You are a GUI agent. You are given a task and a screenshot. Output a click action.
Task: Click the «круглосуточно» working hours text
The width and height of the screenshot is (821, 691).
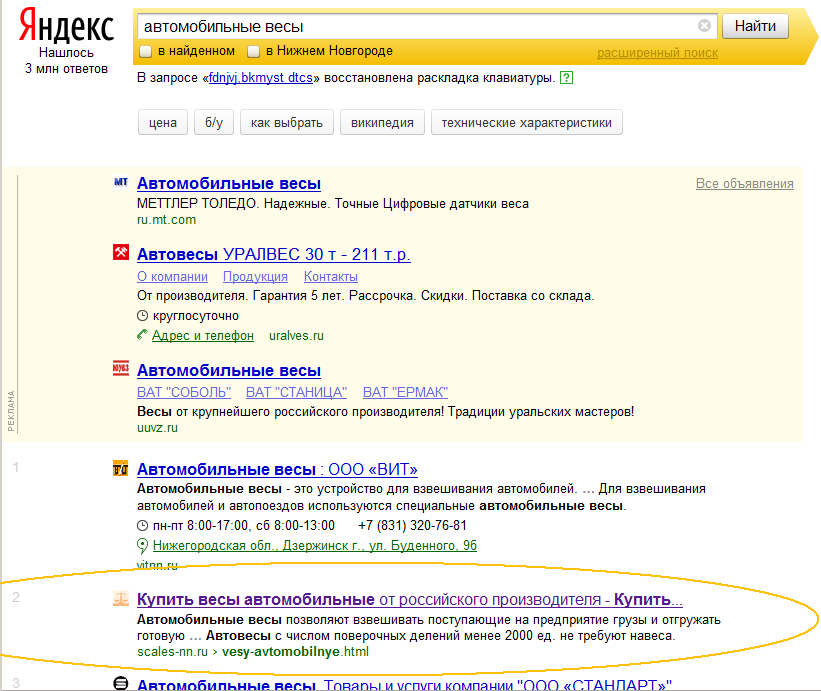(196, 316)
